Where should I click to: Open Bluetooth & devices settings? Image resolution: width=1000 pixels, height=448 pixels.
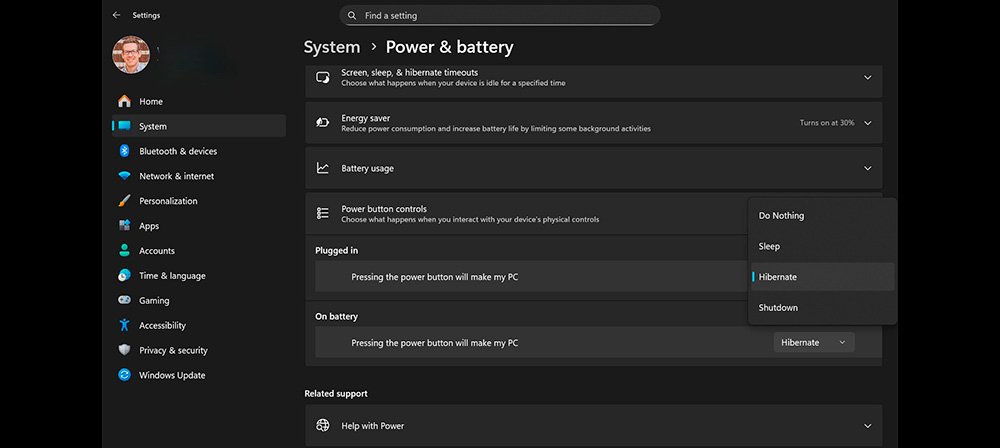click(198, 151)
